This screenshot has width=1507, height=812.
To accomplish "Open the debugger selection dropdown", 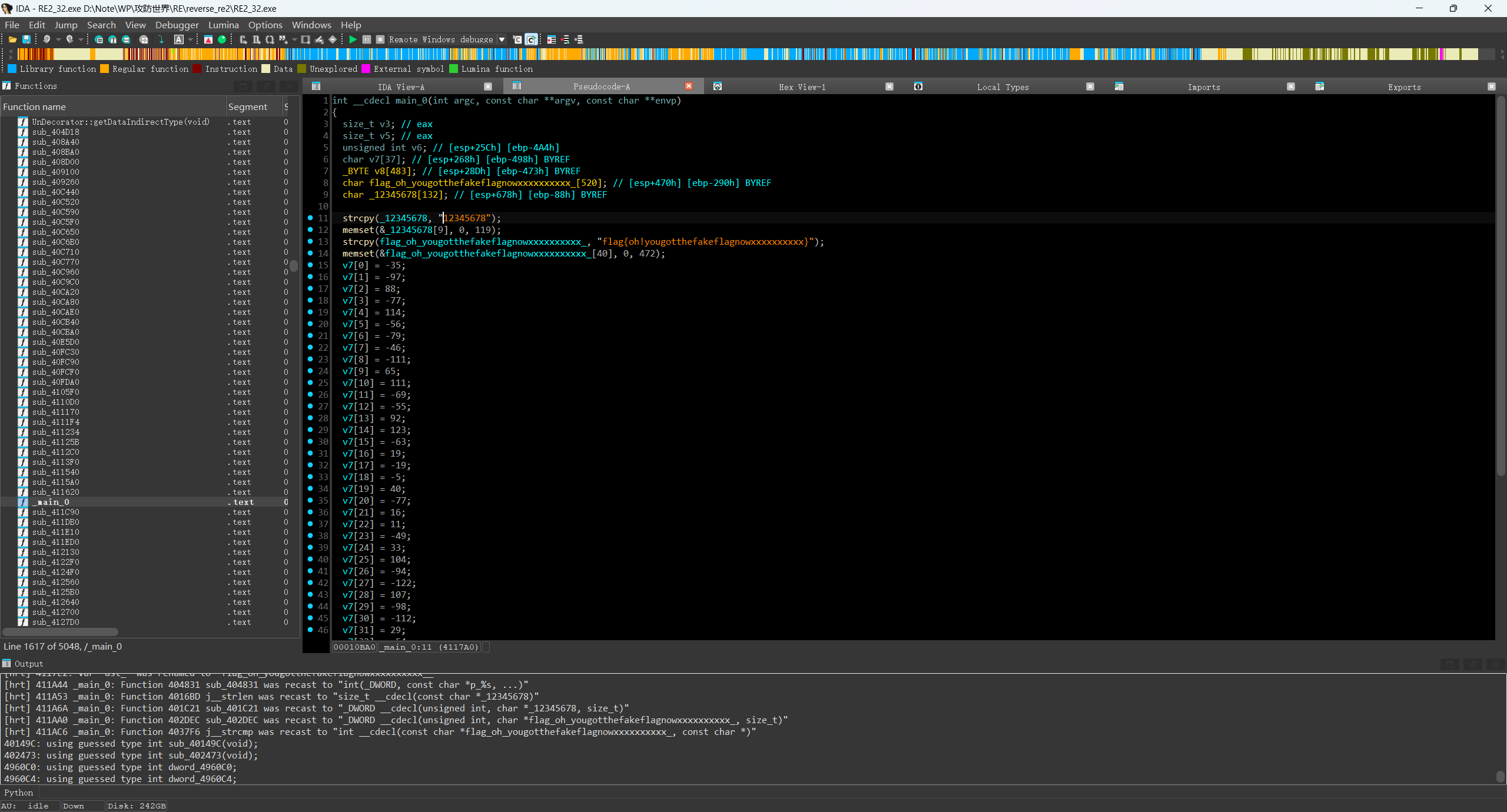I will point(502,39).
